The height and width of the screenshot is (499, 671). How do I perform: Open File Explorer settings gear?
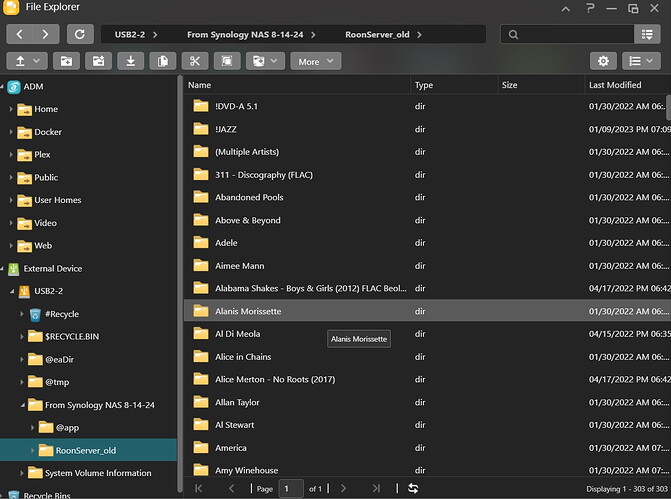(603, 61)
